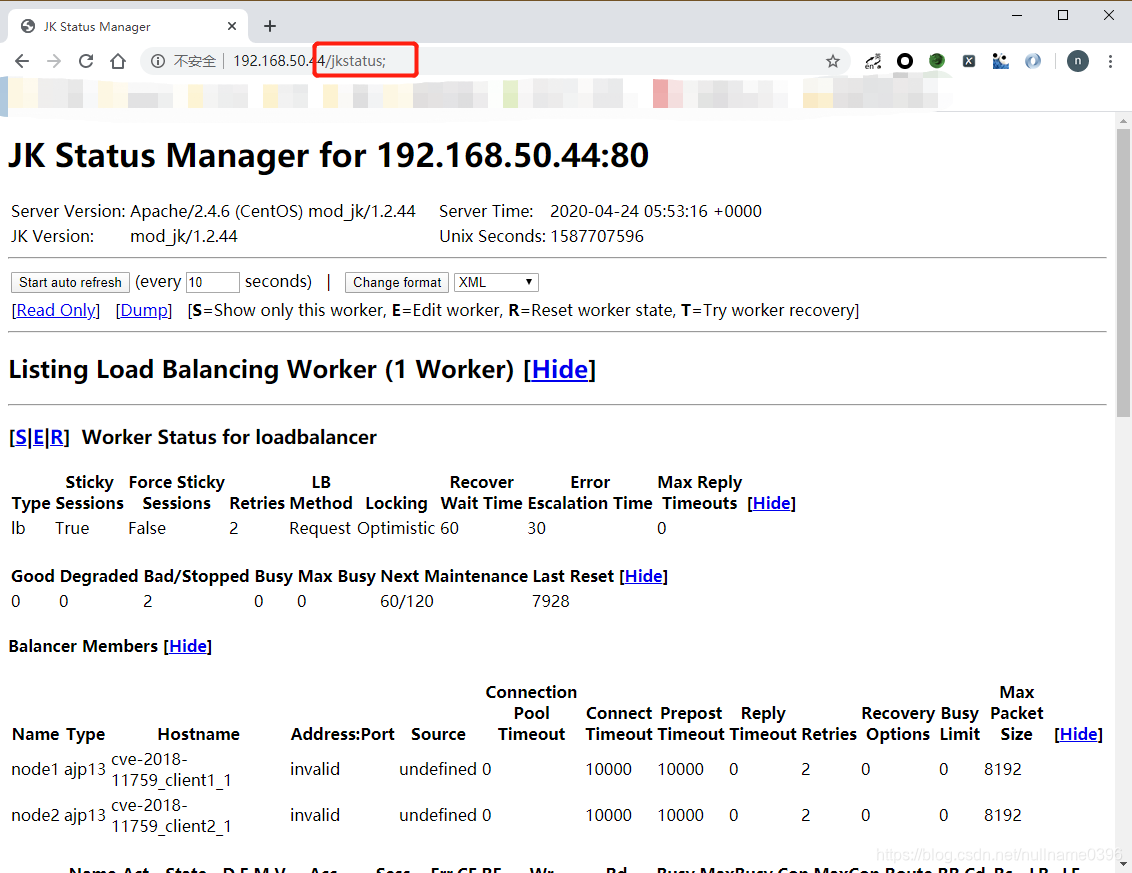Image resolution: width=1132 pixels, height=873 pixels.
Task: Hide the Max Packet Size members table
Action: (1079, 734)
